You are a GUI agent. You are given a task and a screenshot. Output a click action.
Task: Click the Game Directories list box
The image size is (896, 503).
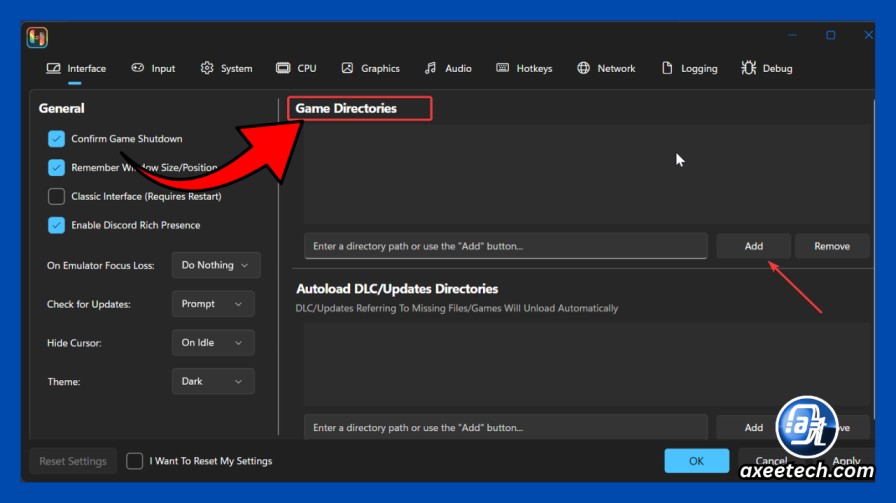pos(587,175)
